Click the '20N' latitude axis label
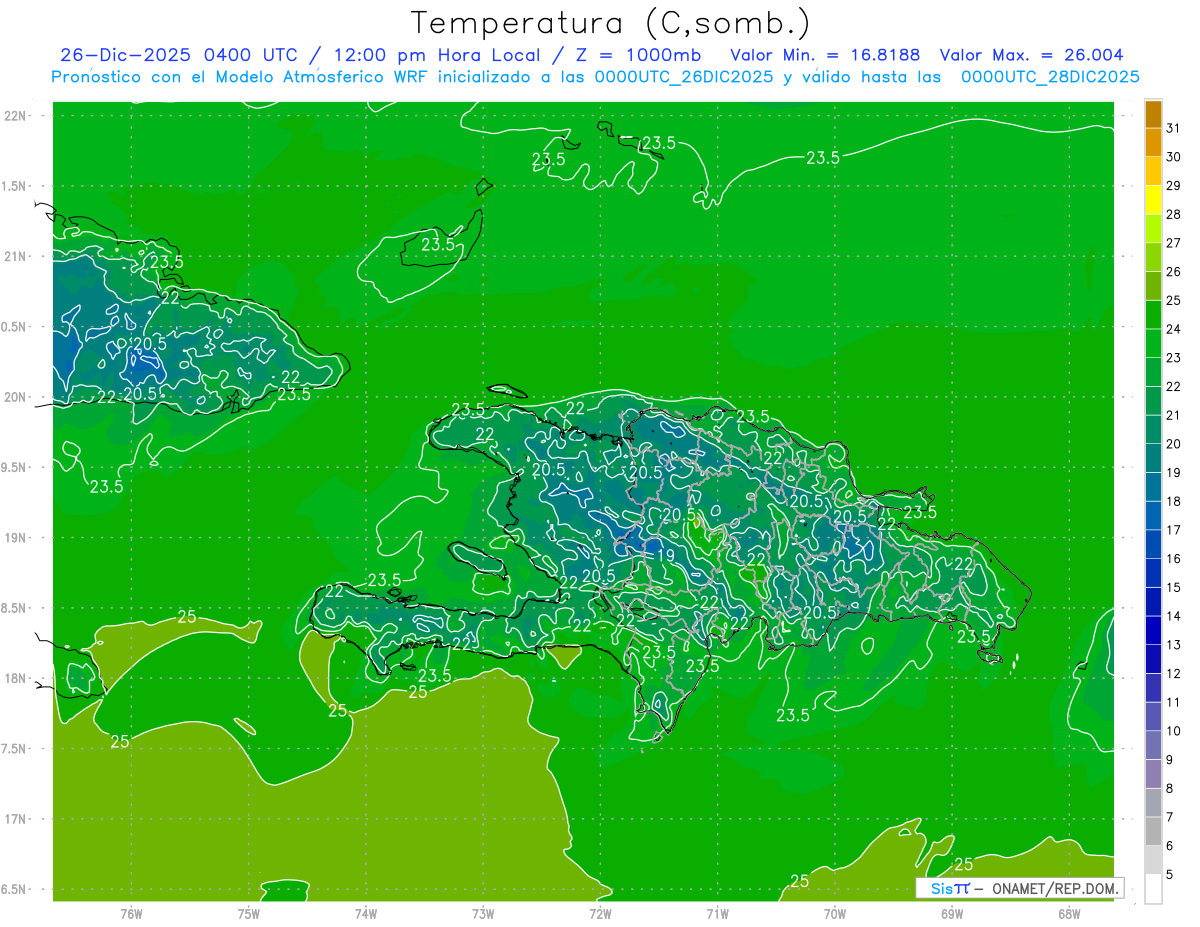Viewport: 1200px width, 927px height. [17, 397]
